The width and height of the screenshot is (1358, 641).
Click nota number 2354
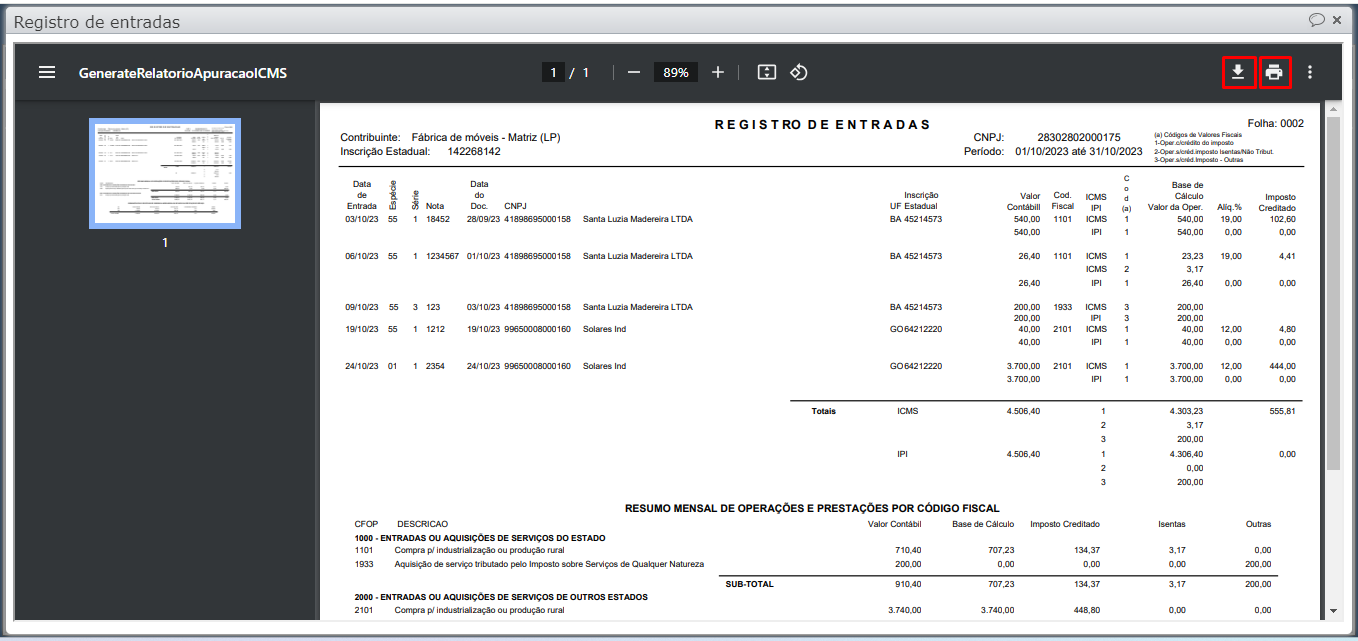[436, 366]
